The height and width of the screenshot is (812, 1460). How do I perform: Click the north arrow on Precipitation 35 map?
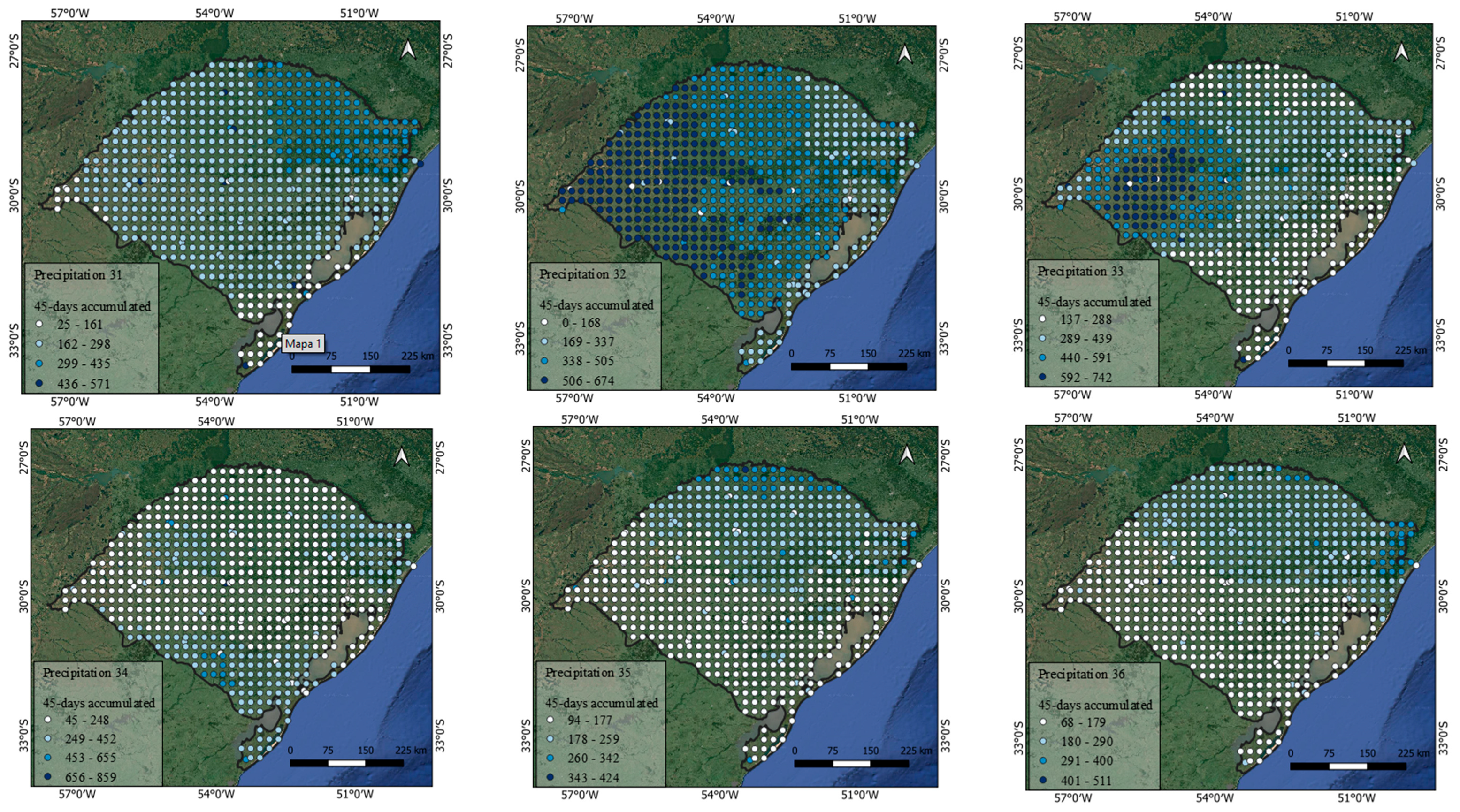907,454
